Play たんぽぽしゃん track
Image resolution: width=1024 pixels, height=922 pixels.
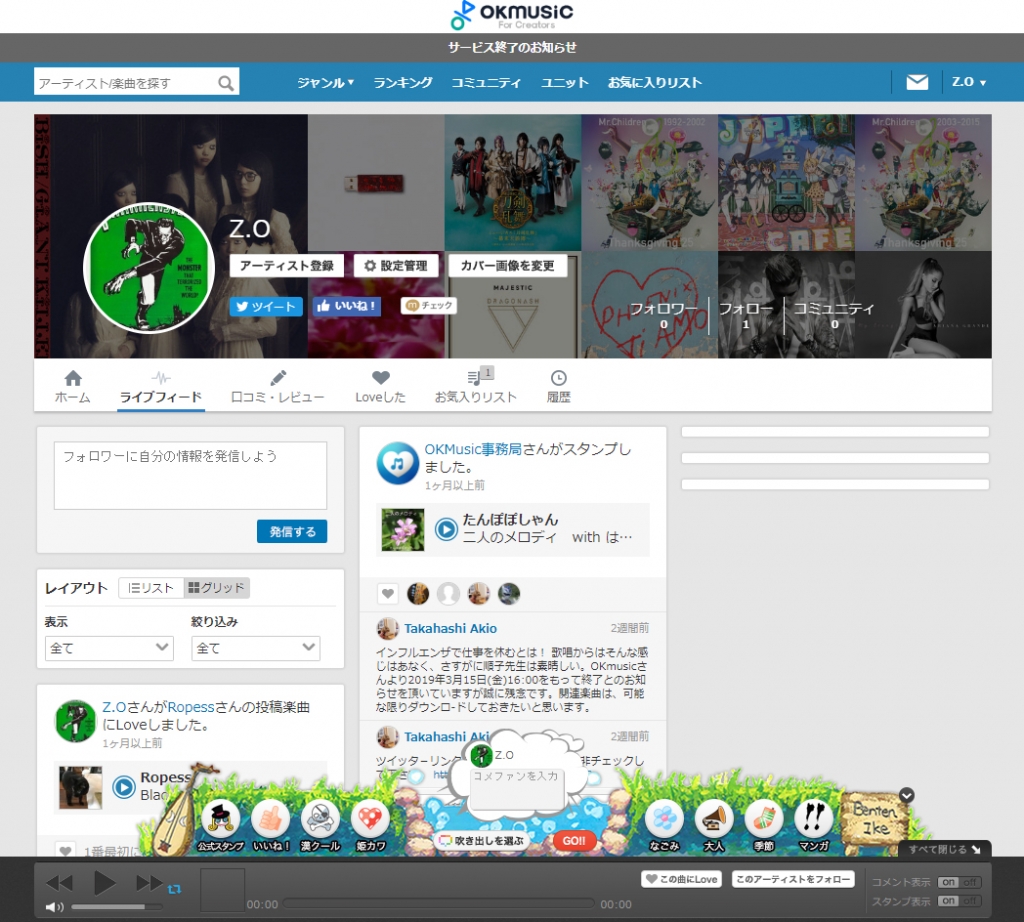446,529
